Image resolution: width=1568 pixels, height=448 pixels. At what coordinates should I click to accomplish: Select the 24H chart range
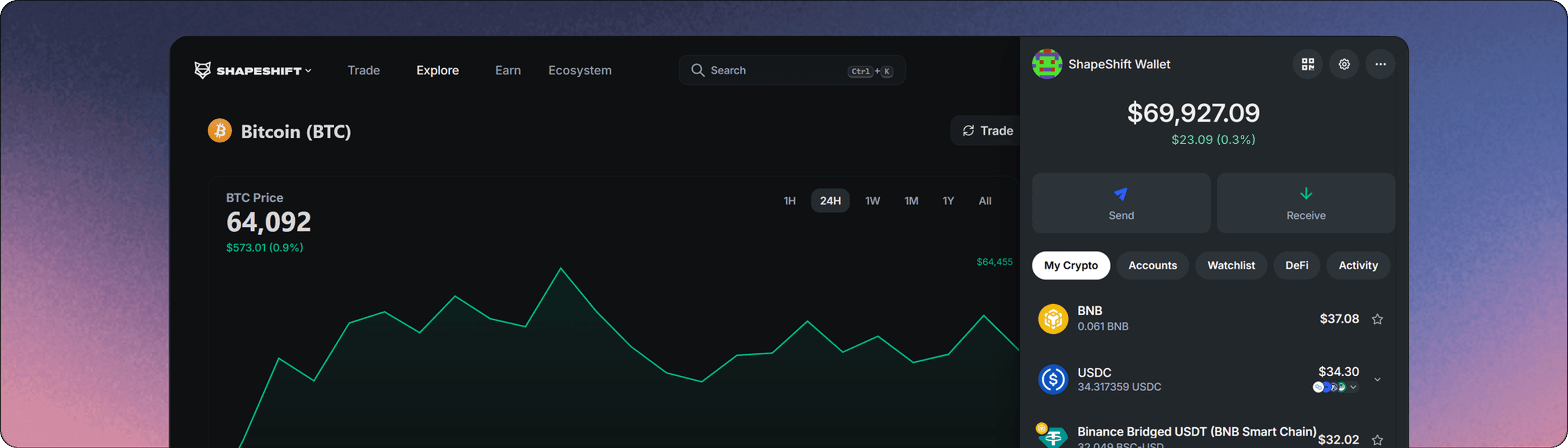(830, 201)
